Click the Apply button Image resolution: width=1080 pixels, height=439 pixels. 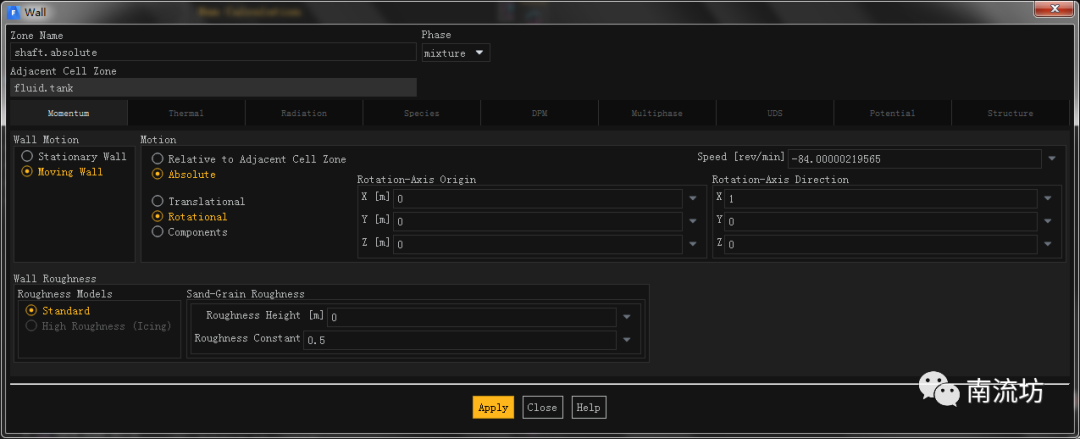click(x=493, y=407)
